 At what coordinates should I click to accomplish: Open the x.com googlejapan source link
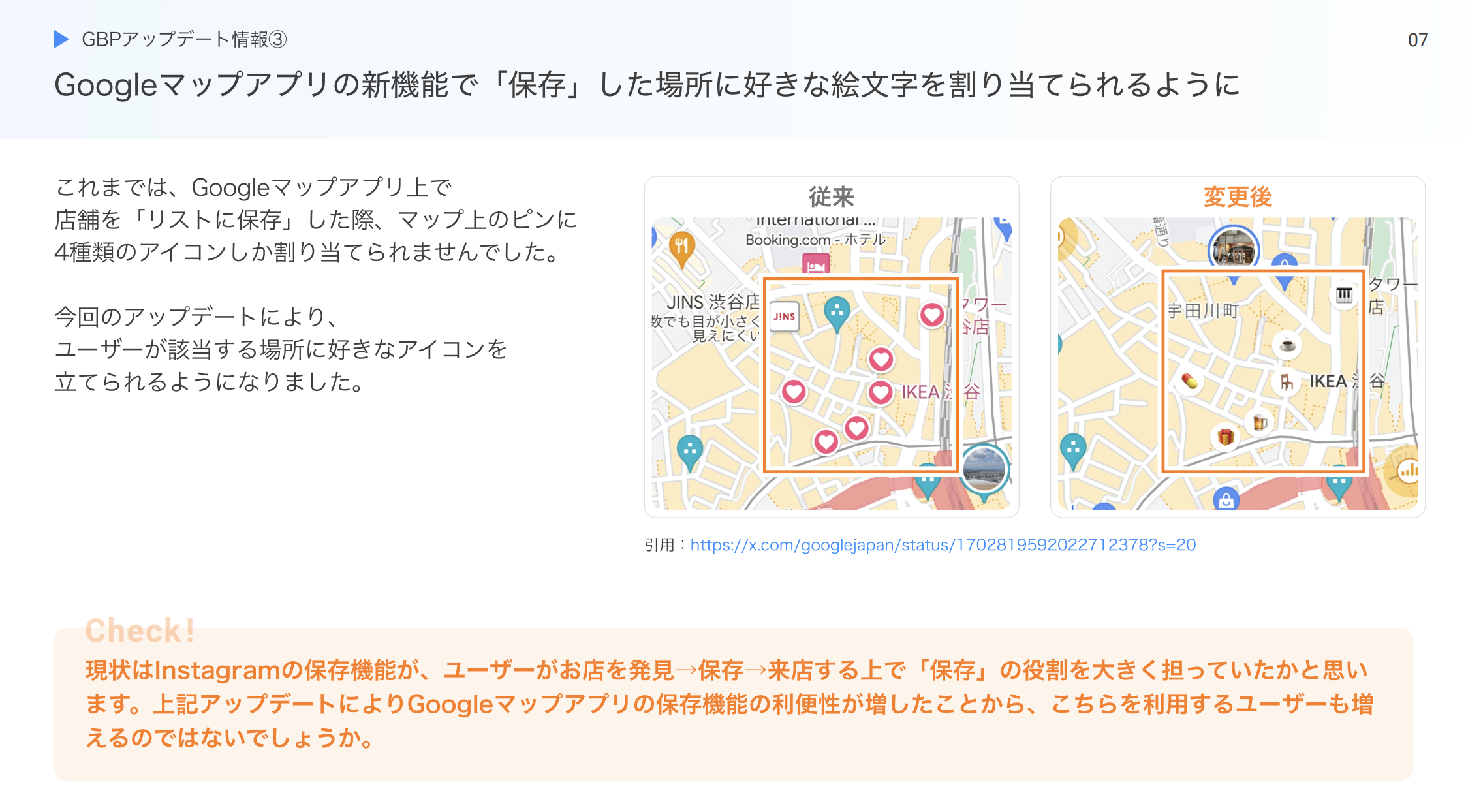[x=943, y=545]
